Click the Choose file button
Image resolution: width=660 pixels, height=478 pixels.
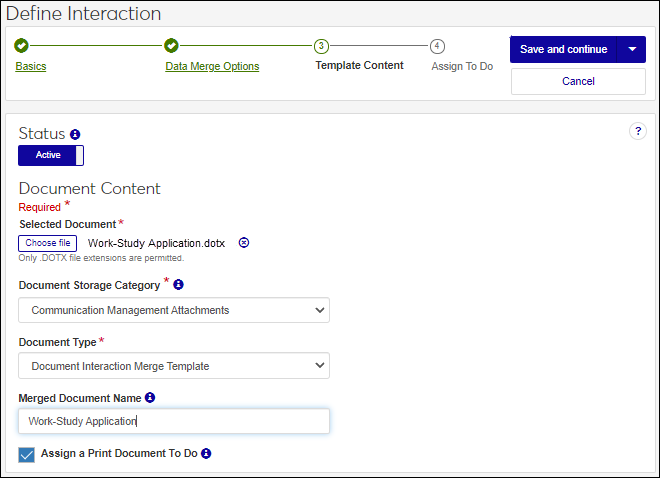click(x=48, y=243)
